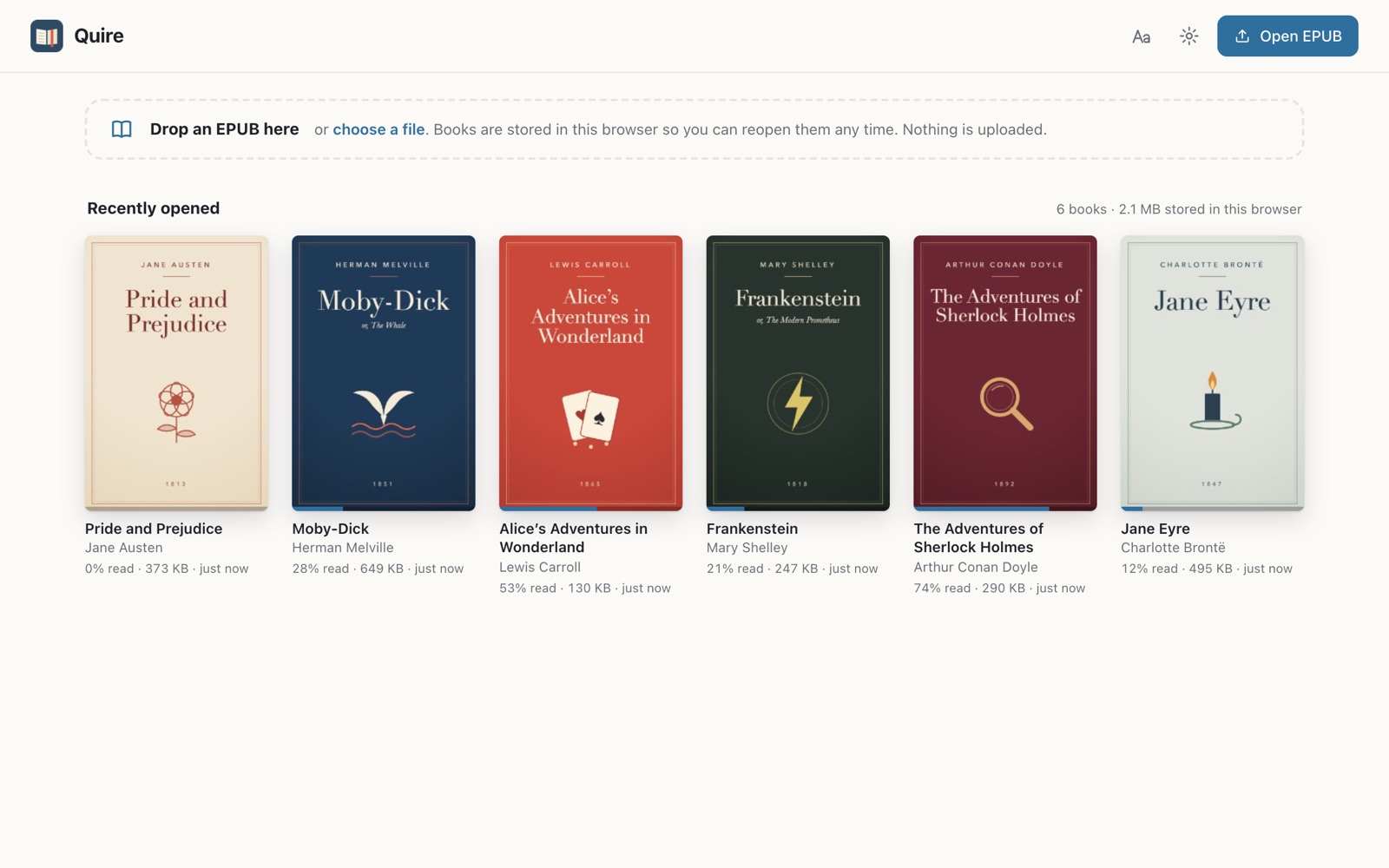Click '6 books · 2.1 MB stored' summary

pyautogui.click(x=1179, y=209)
